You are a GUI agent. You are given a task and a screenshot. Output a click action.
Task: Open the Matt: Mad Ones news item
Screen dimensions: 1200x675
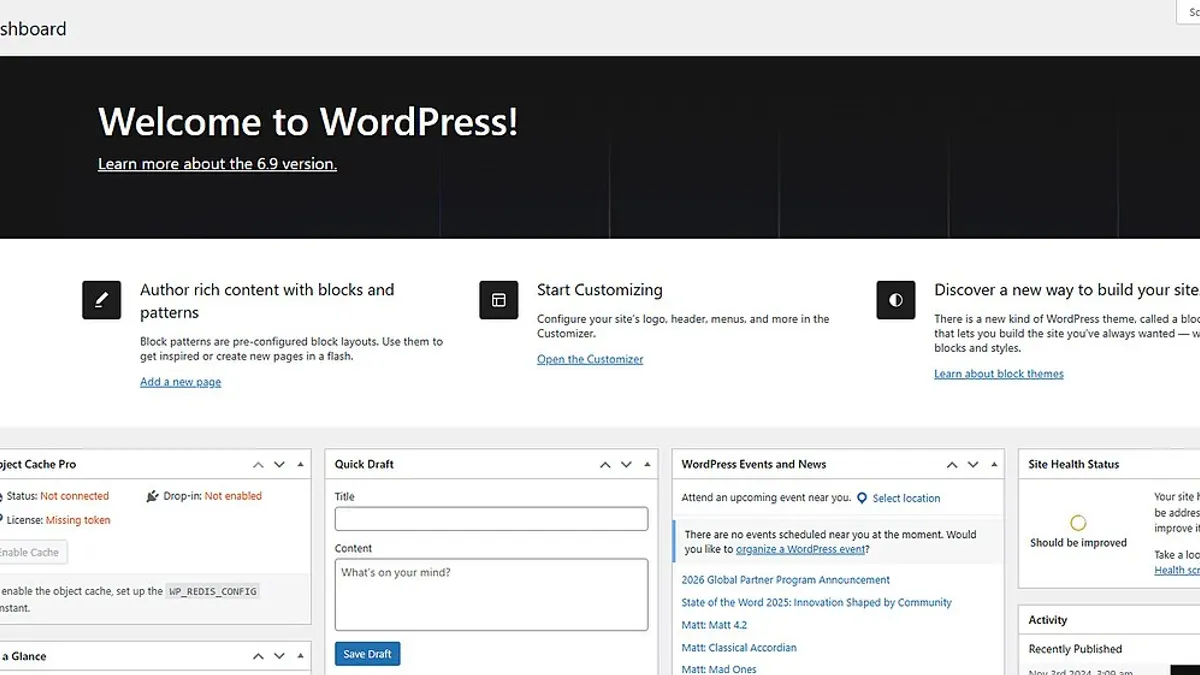pos(719,669)
